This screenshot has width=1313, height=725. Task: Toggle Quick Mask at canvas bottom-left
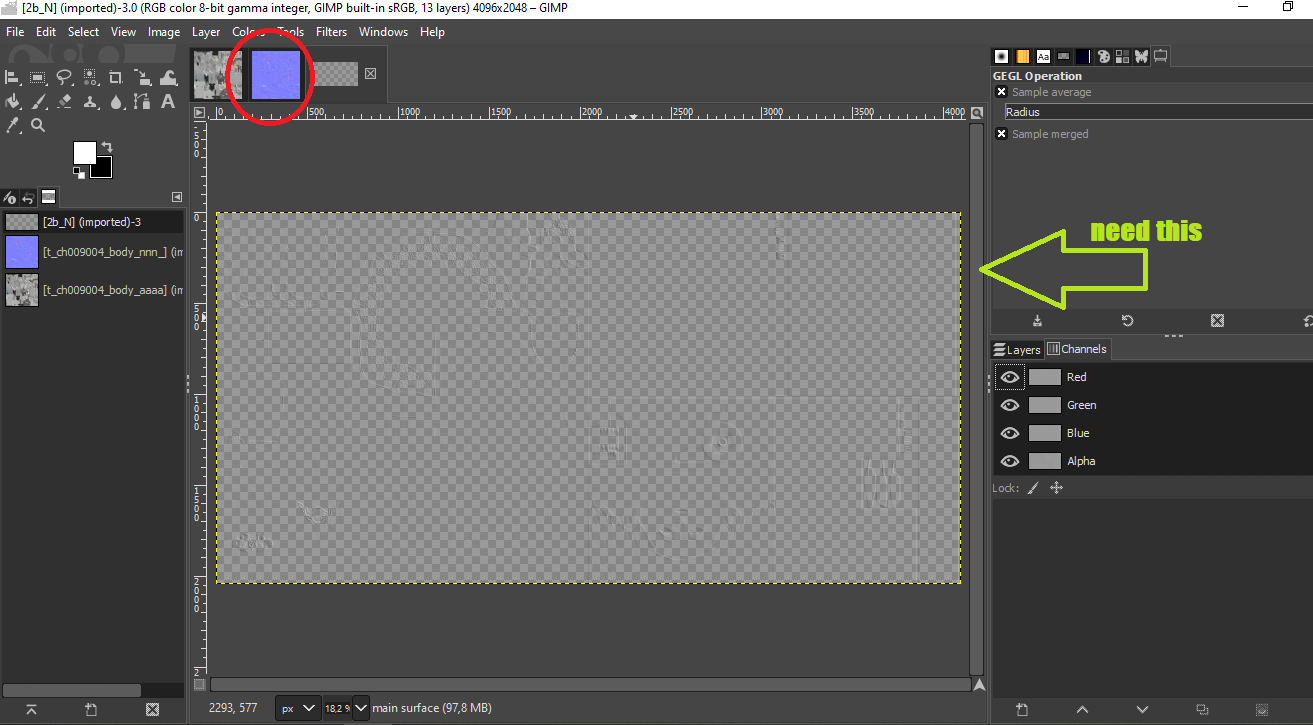point(199,685)
